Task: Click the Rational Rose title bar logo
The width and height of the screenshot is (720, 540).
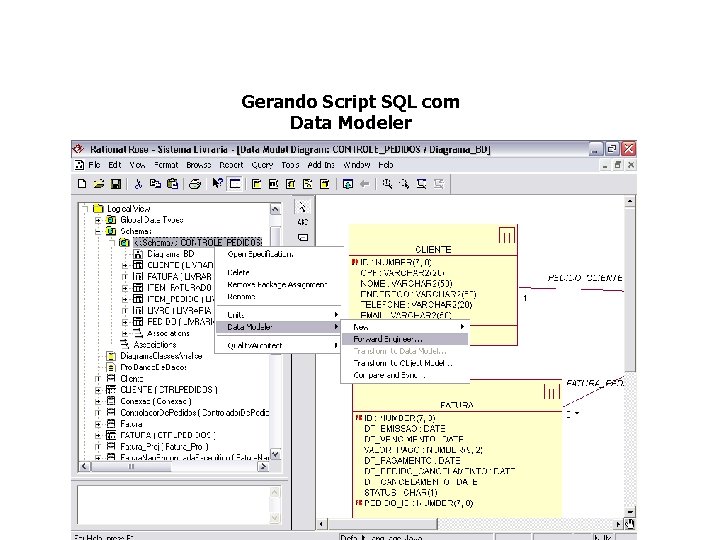Action: [x=79, y=149]
